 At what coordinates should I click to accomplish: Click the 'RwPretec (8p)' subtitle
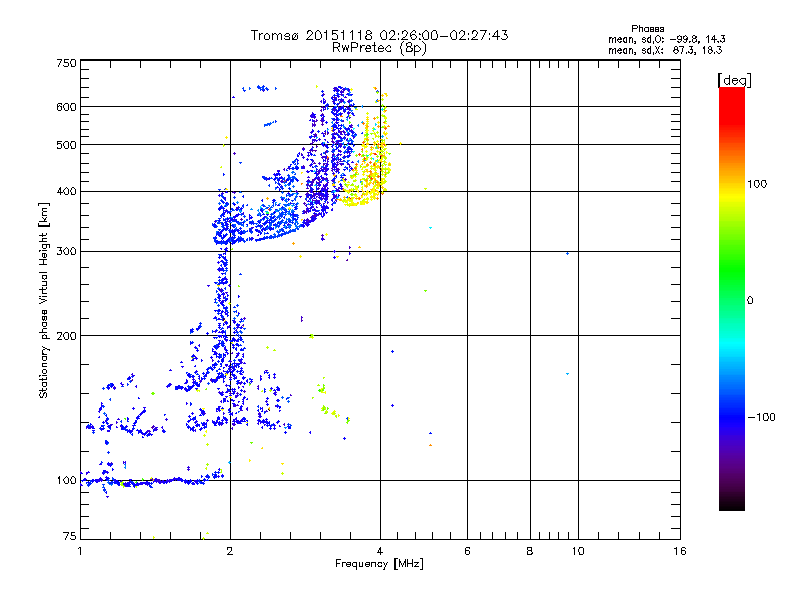[379, 48]
